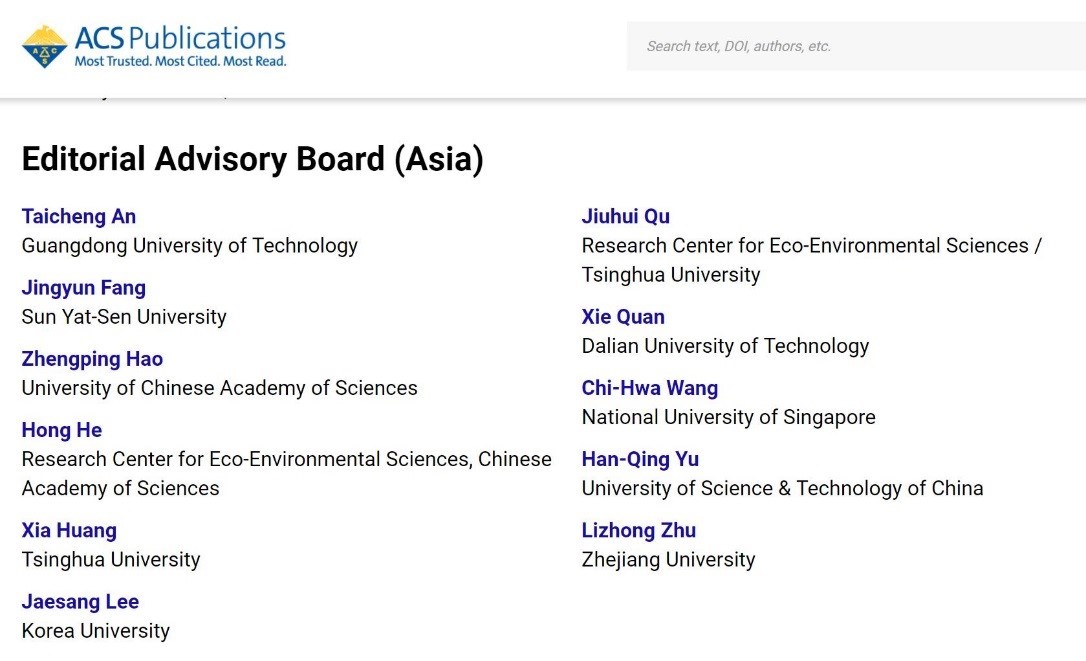The height and width of the screenshot is (661, 1086).
Task: Click the National University of Singapore text
Action: click(x=729, y=417)
